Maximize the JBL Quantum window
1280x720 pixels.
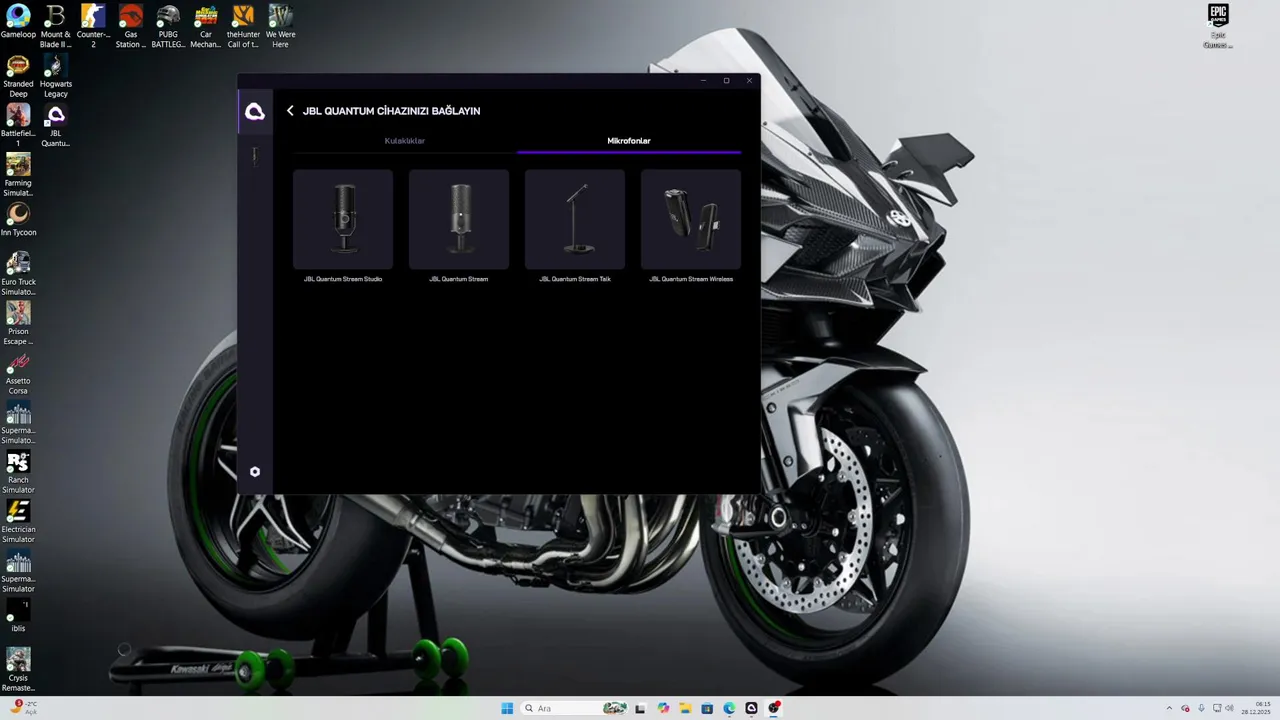(x=726, y=81)
